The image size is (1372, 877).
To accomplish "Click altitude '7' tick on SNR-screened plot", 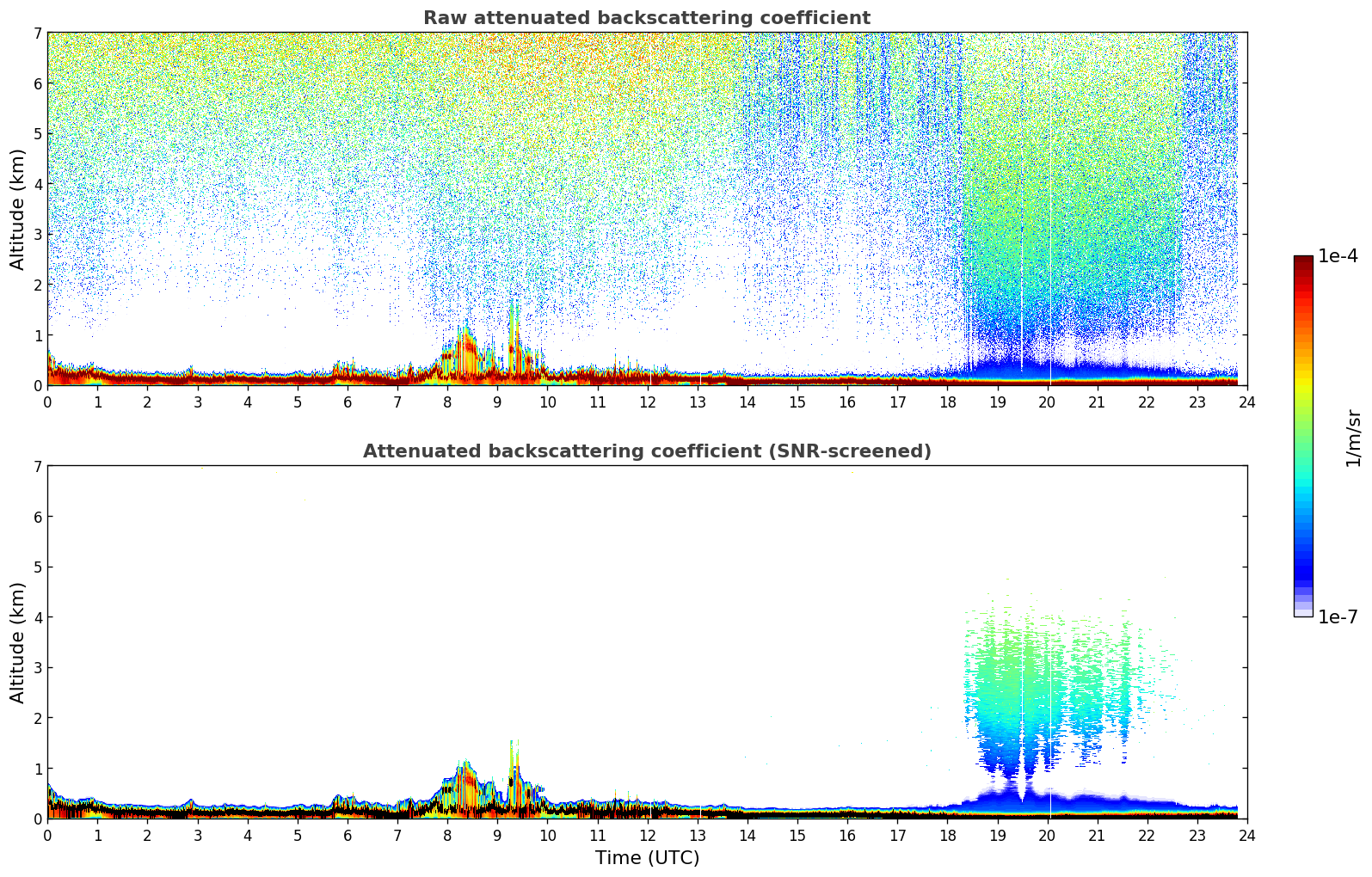I will click(x=37, y=467).
